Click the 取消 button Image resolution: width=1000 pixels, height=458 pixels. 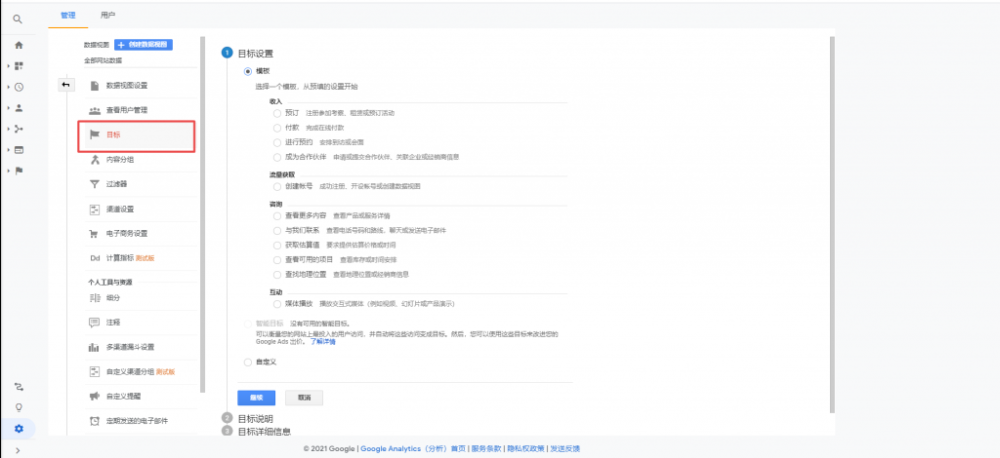[x=304, y=397]
